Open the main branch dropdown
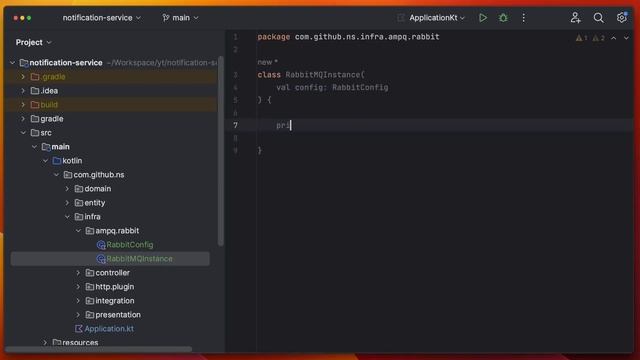 (180, 18)
